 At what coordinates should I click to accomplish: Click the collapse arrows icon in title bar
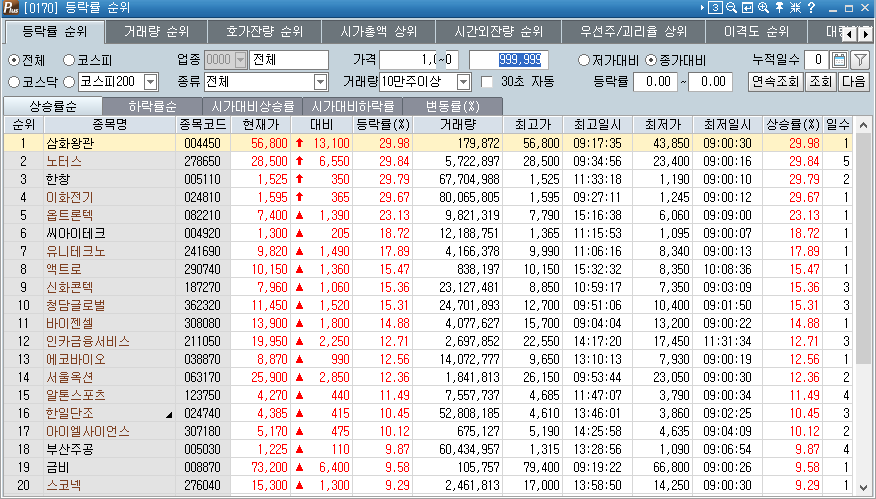click(796, 8)
